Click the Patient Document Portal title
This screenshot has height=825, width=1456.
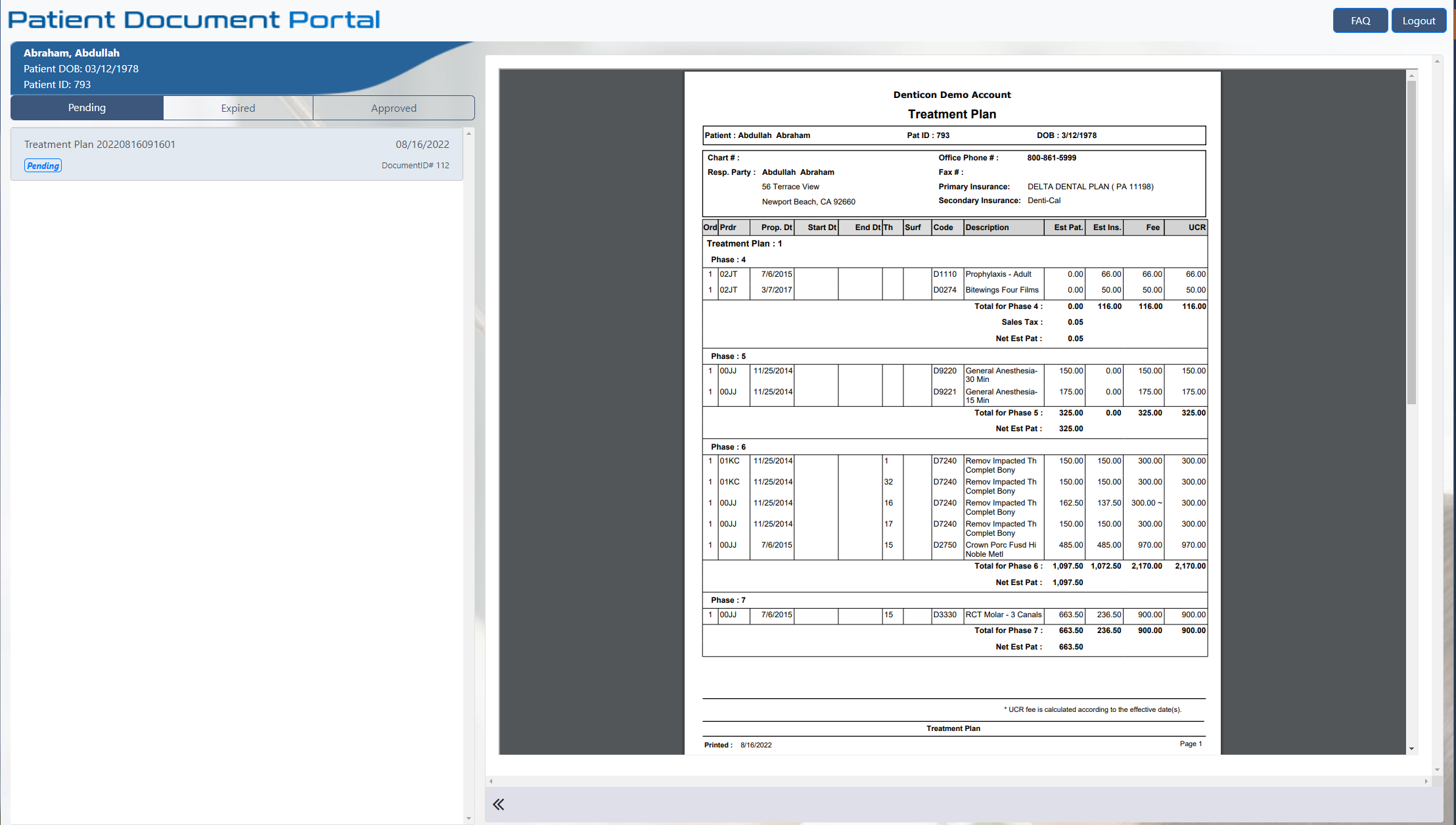click(194, 20)
